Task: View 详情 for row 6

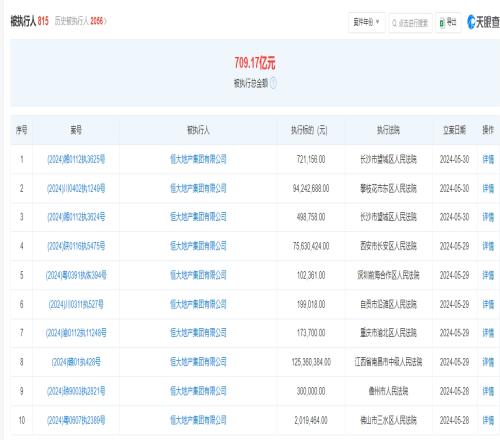Action: tap(488, 304)
